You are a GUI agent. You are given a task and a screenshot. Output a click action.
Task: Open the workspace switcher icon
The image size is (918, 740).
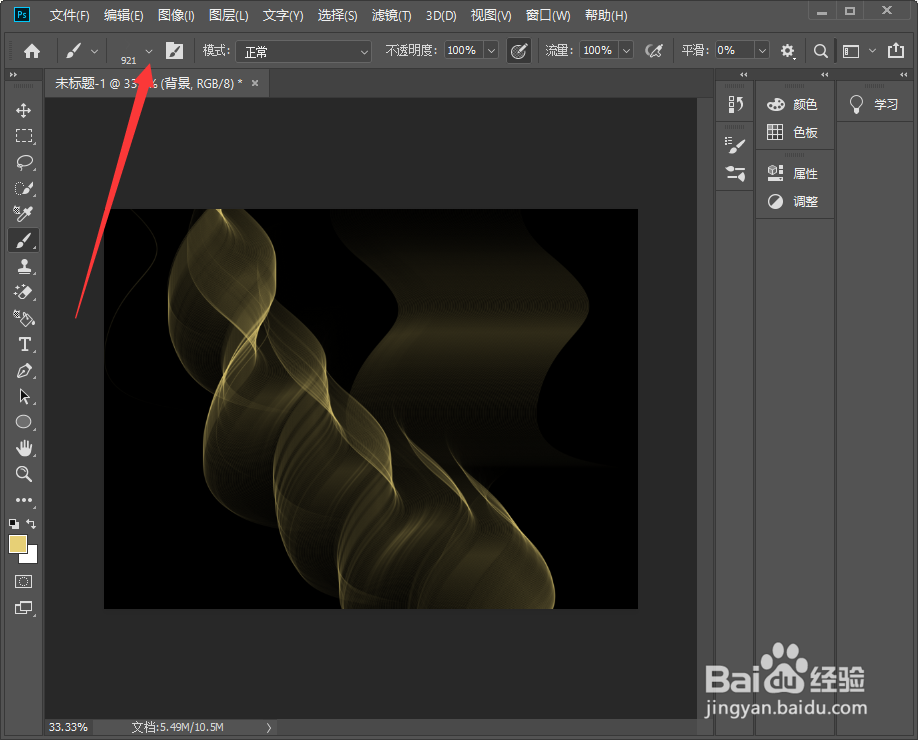pyautogui.click(x=851, y=52)
